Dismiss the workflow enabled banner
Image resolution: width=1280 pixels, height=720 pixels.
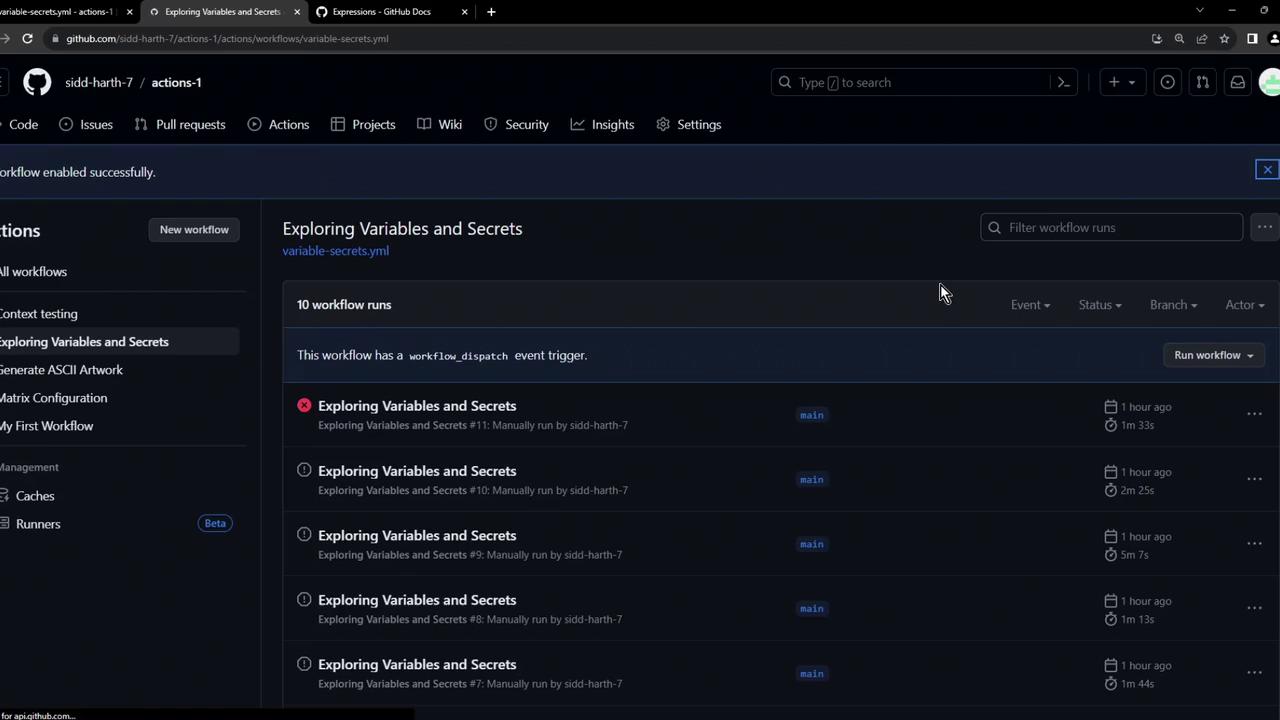[x=1267, y=170]
